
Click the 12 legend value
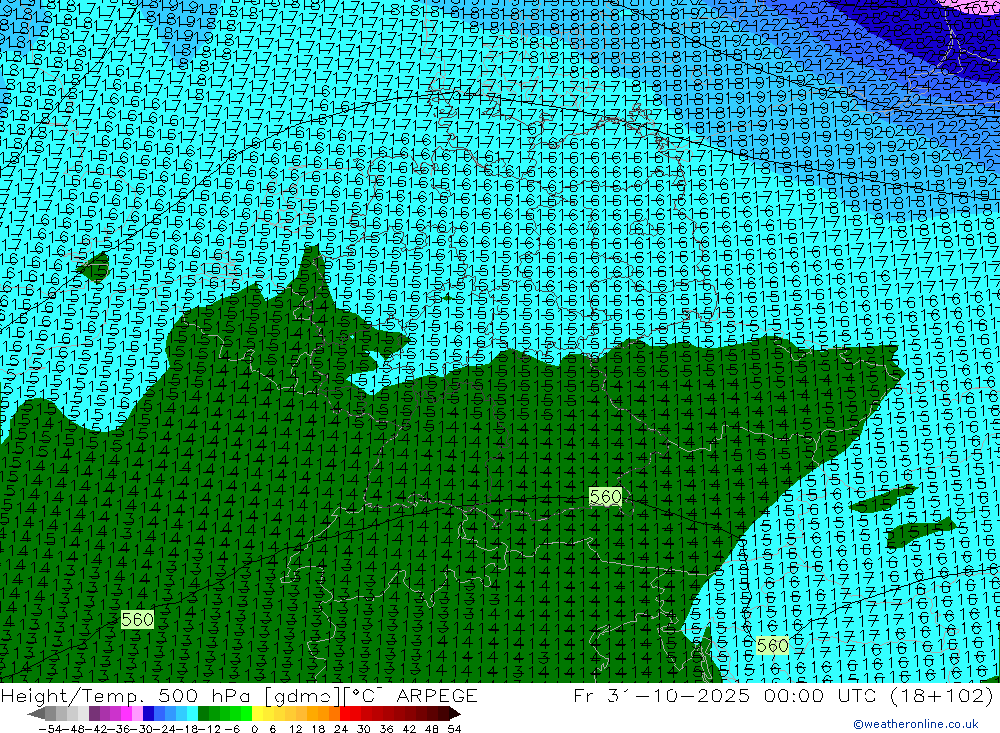coord(295,729)
